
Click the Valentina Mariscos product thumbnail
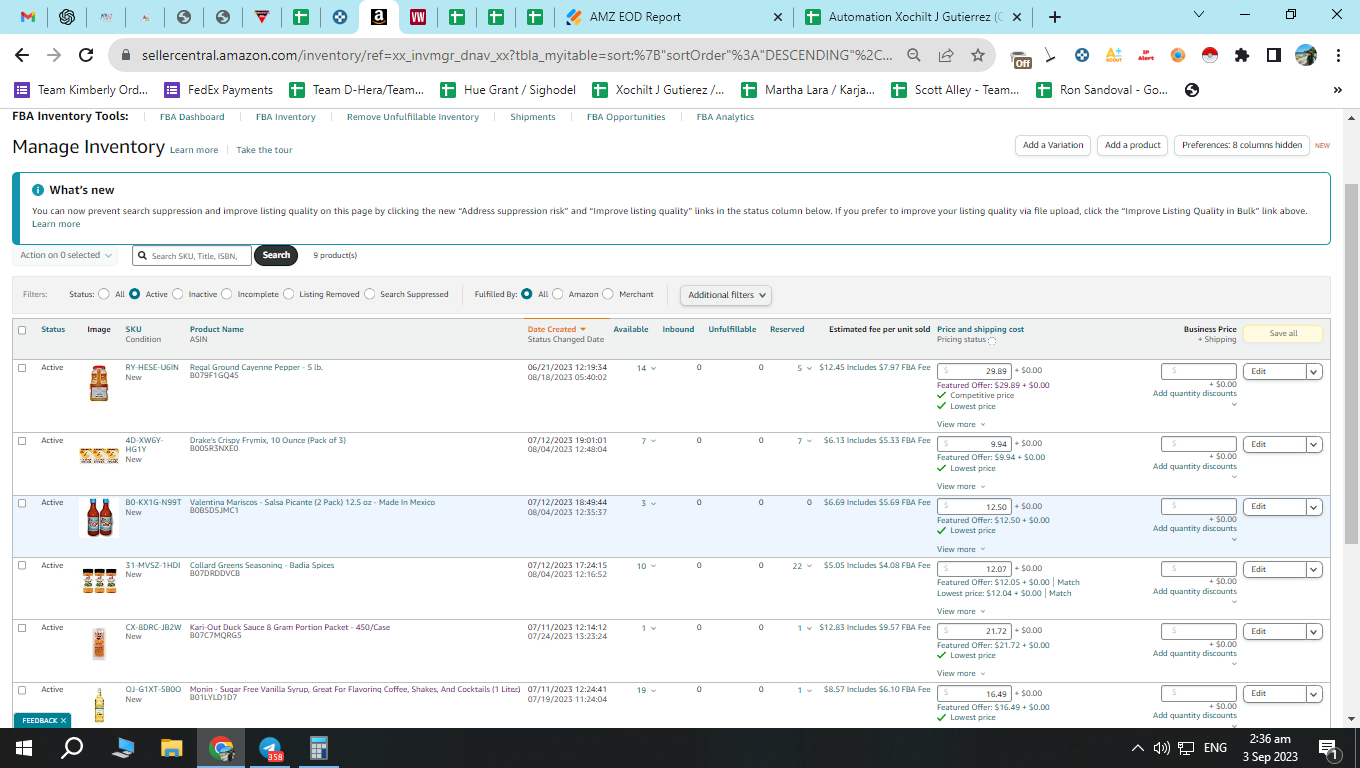click(99, 519)
